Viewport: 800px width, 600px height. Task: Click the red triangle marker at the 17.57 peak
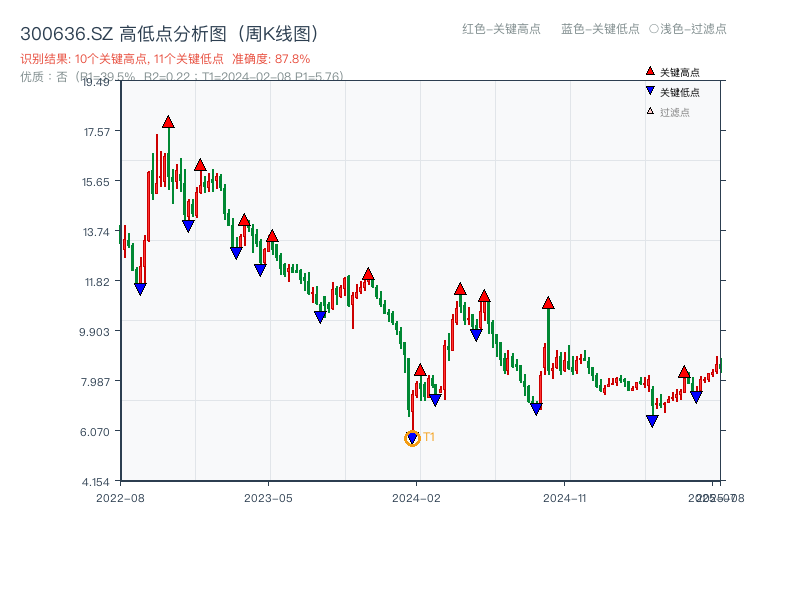click(168, 122)
